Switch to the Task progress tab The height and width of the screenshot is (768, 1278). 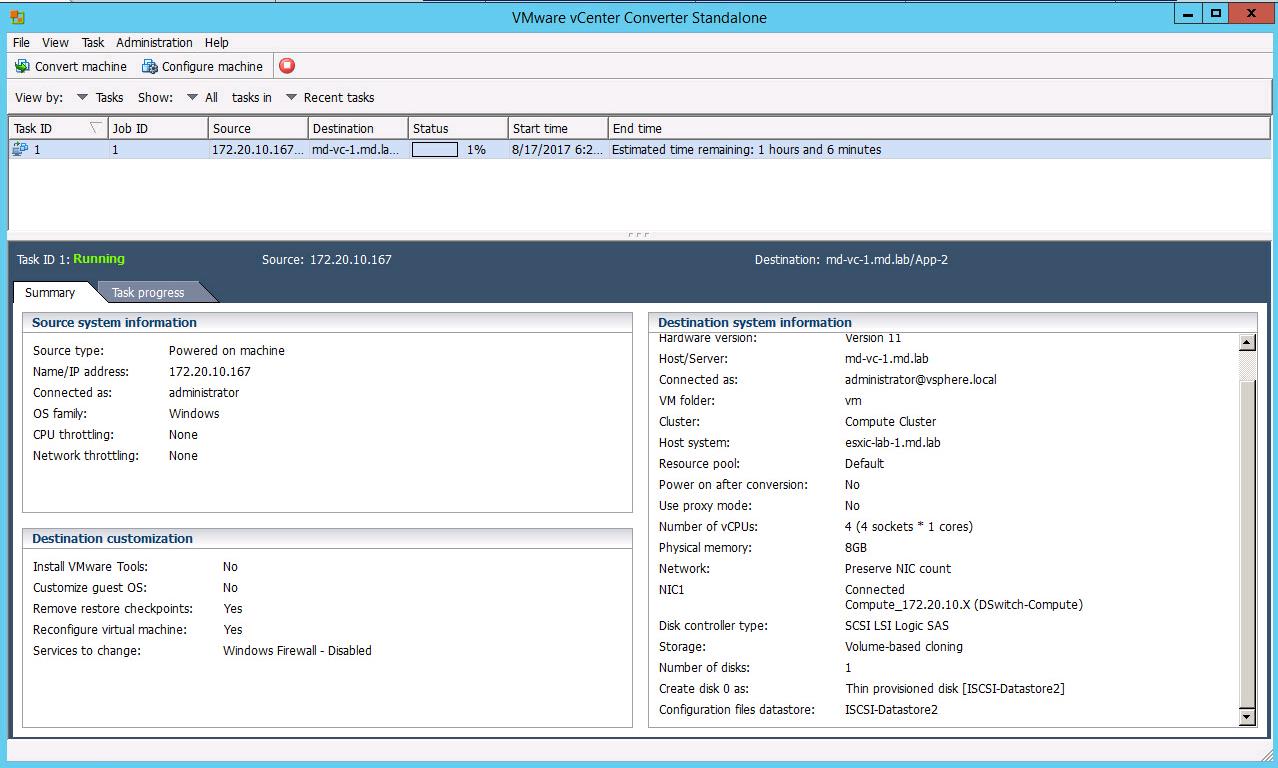tap(148, 292)
